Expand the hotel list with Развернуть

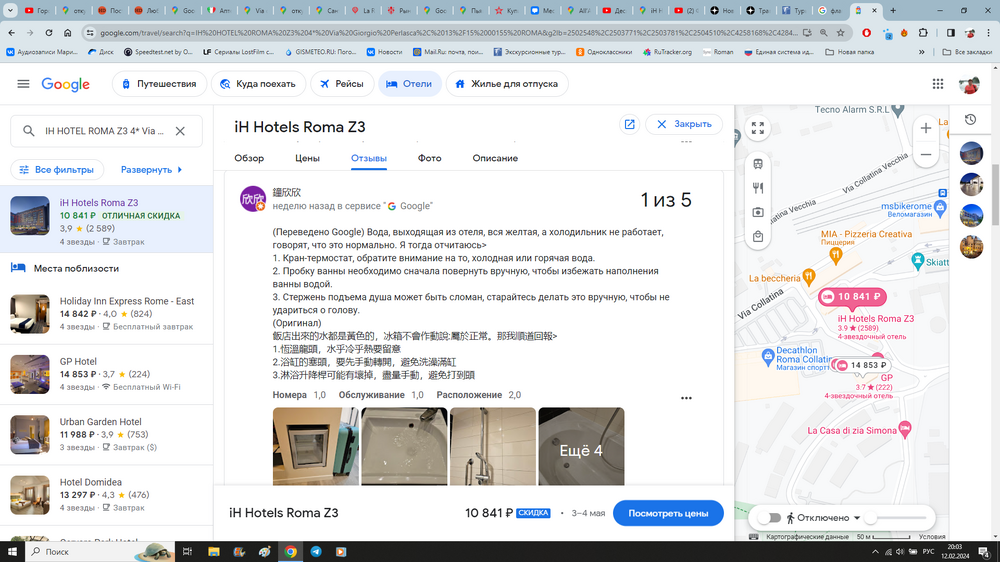151,170
